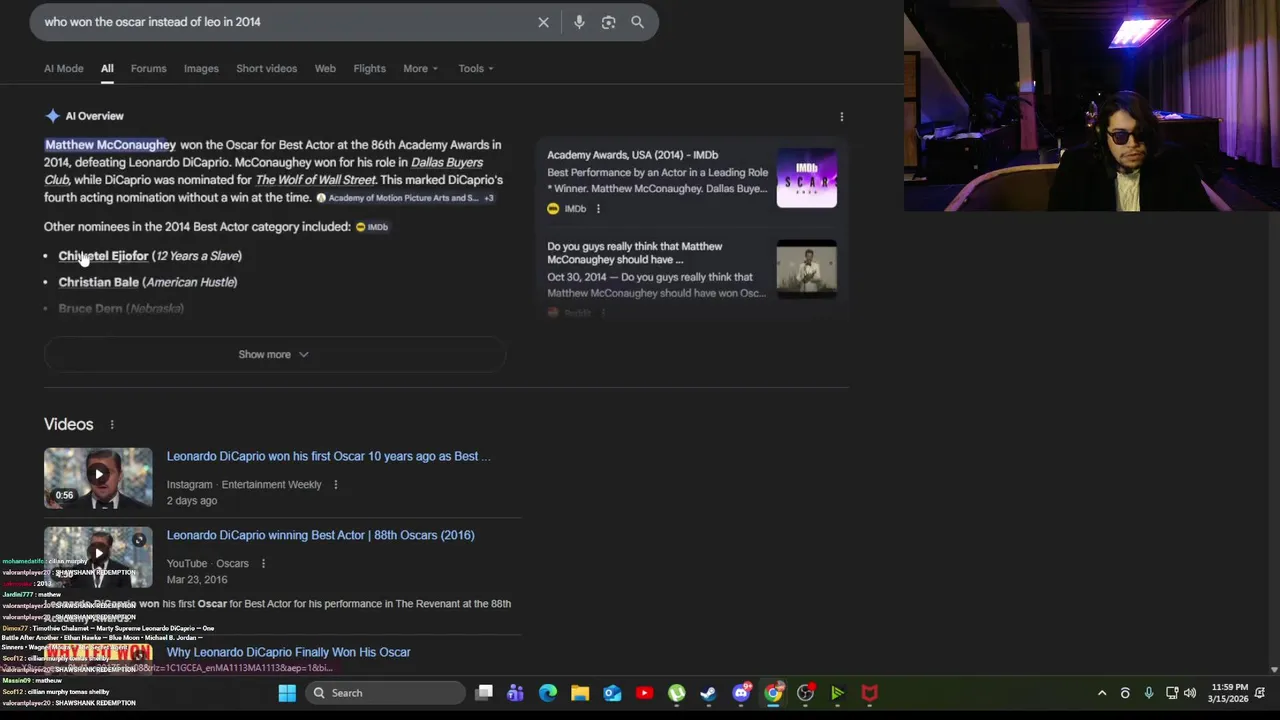Submit the query with the magnifier icon

click(x=637, y=22)
